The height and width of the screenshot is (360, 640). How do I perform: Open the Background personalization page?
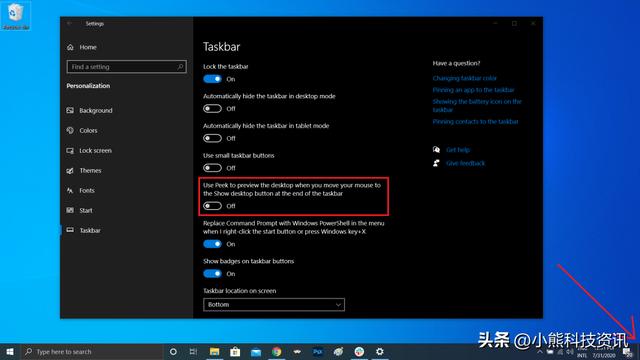coord(96,111)
